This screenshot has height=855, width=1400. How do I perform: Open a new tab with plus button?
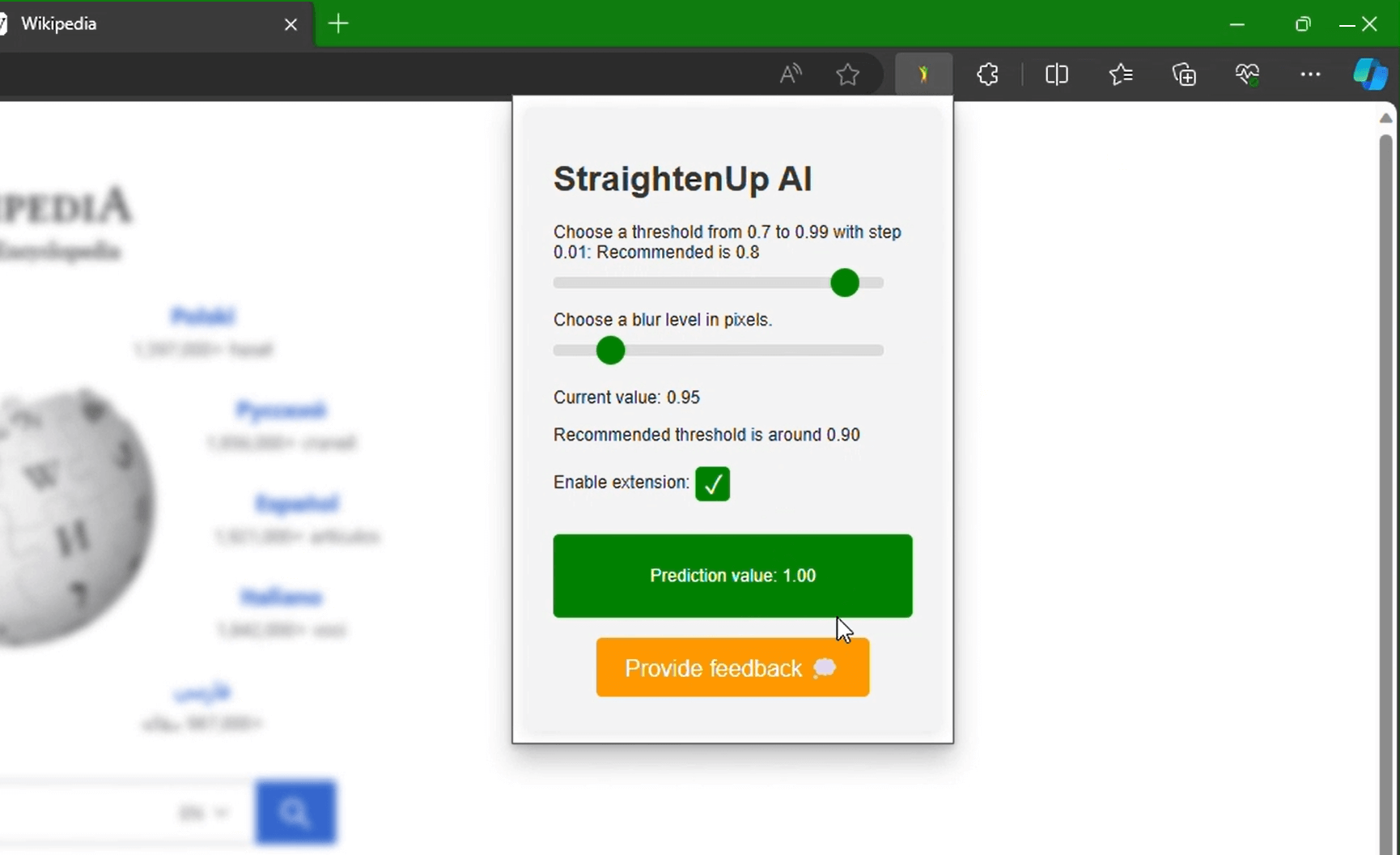coord(338,24)
